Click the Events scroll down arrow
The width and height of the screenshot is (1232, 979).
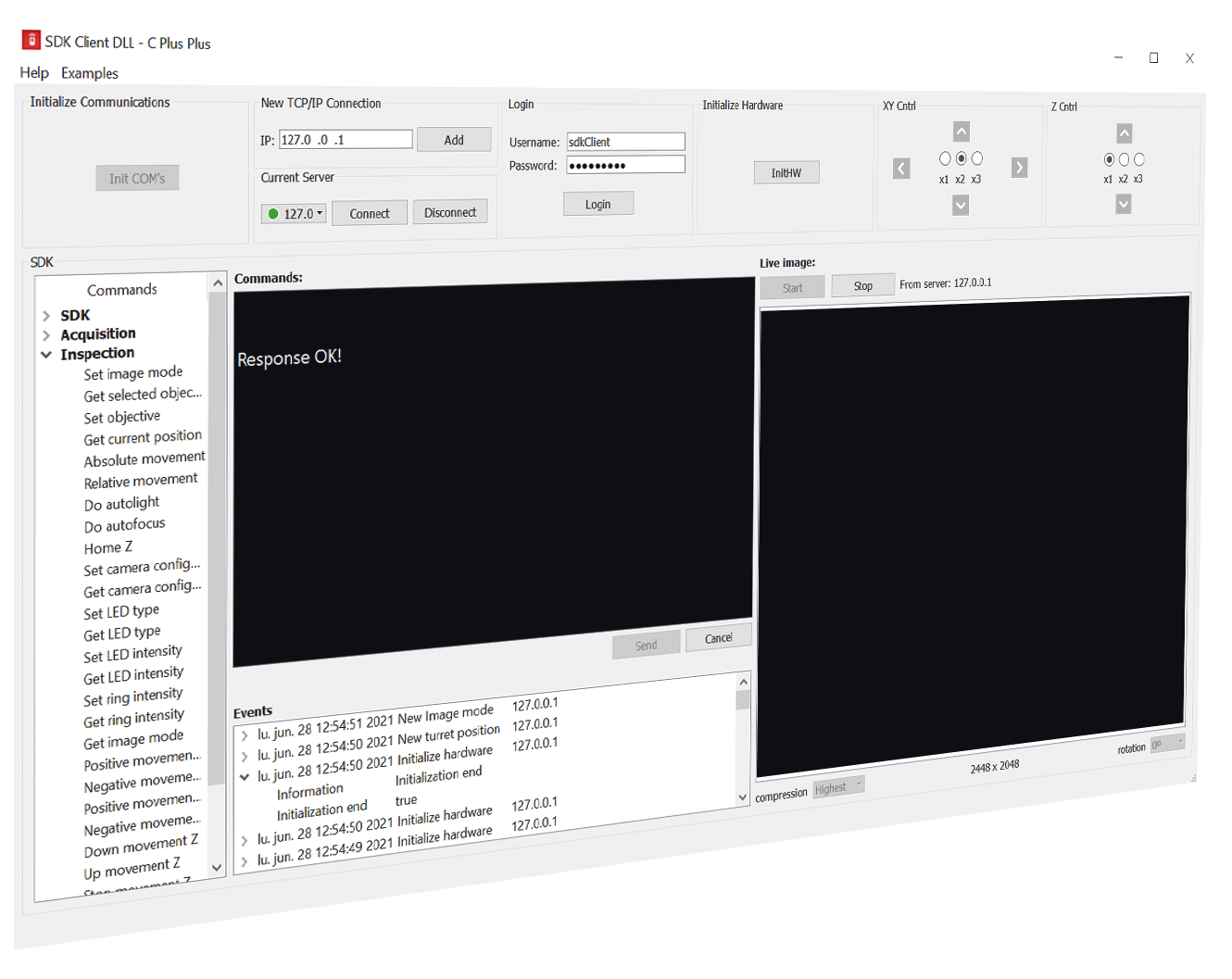click(742, 797)
